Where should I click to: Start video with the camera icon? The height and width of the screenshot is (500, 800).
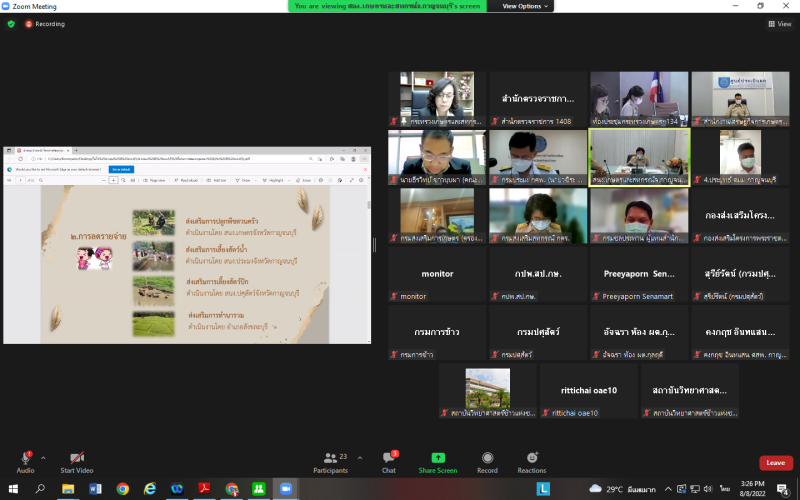point(76,458)
